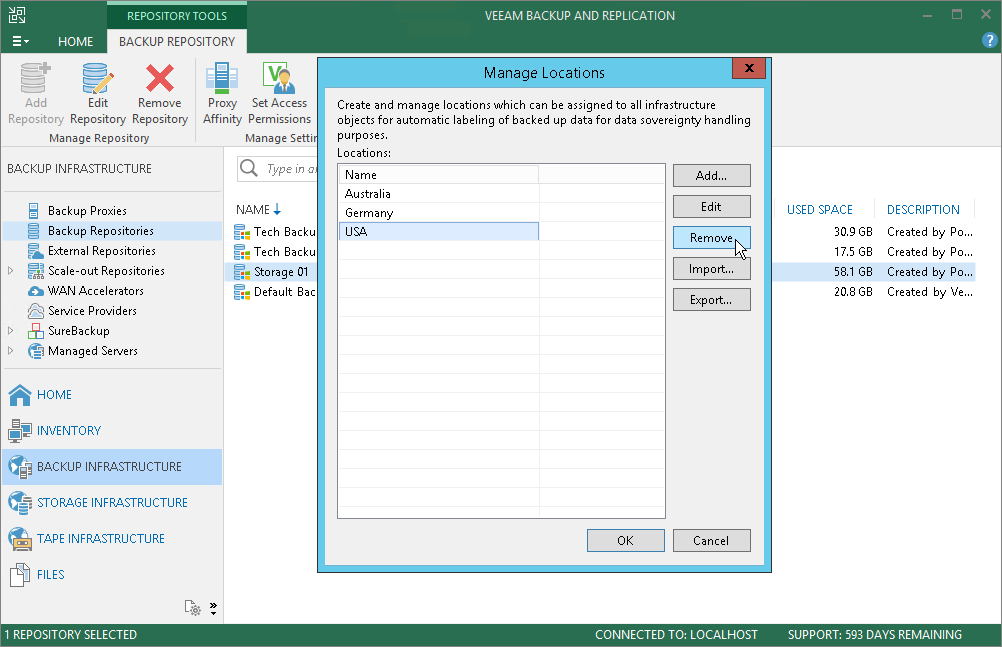This screenshot has width=1002, height=647.
Task: Click the Repository Tools contextual tab
Action: click(x=177, y=15)
